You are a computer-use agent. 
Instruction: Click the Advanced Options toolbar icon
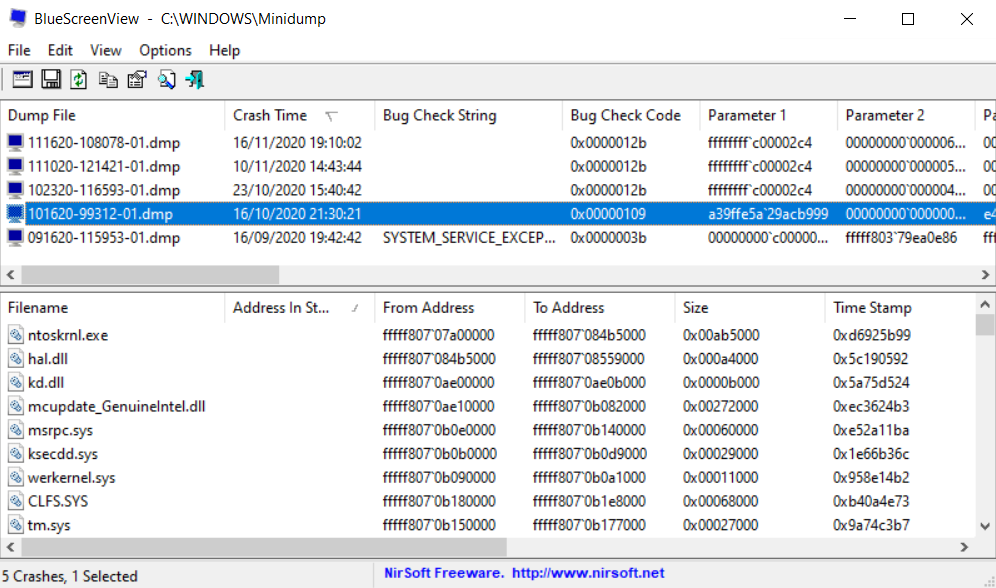pos(22,79)
